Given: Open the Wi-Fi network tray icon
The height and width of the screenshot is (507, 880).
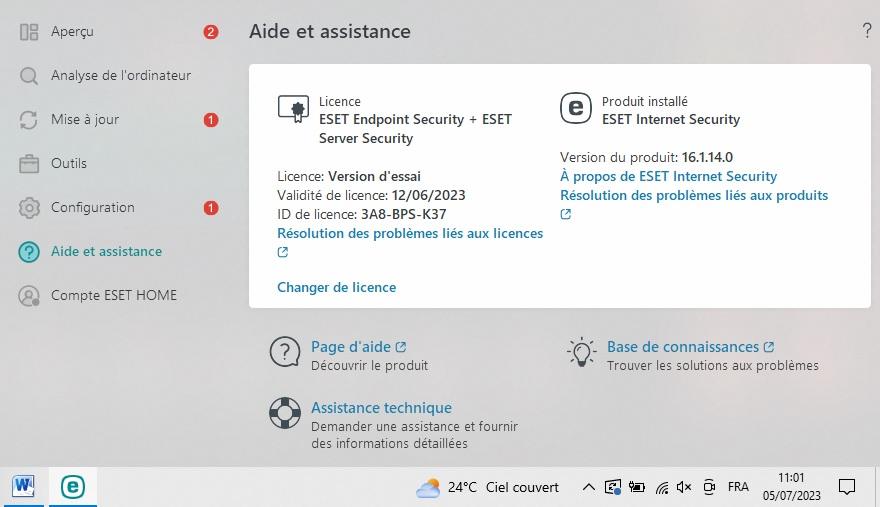Looking at the screenshot, I should coord(662,487).
